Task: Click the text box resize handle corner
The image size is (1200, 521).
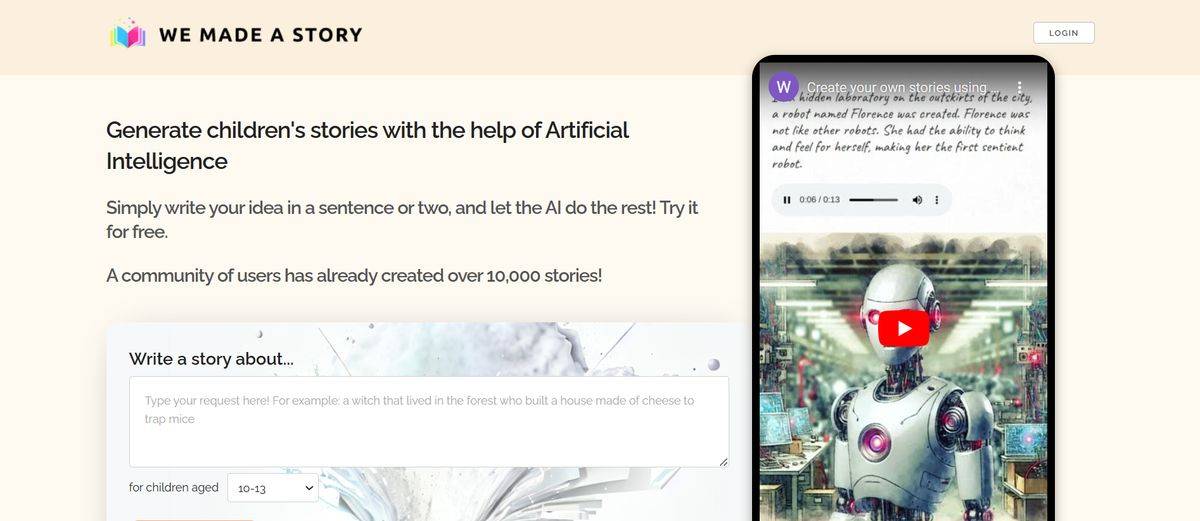Action: tap(723, 461)
